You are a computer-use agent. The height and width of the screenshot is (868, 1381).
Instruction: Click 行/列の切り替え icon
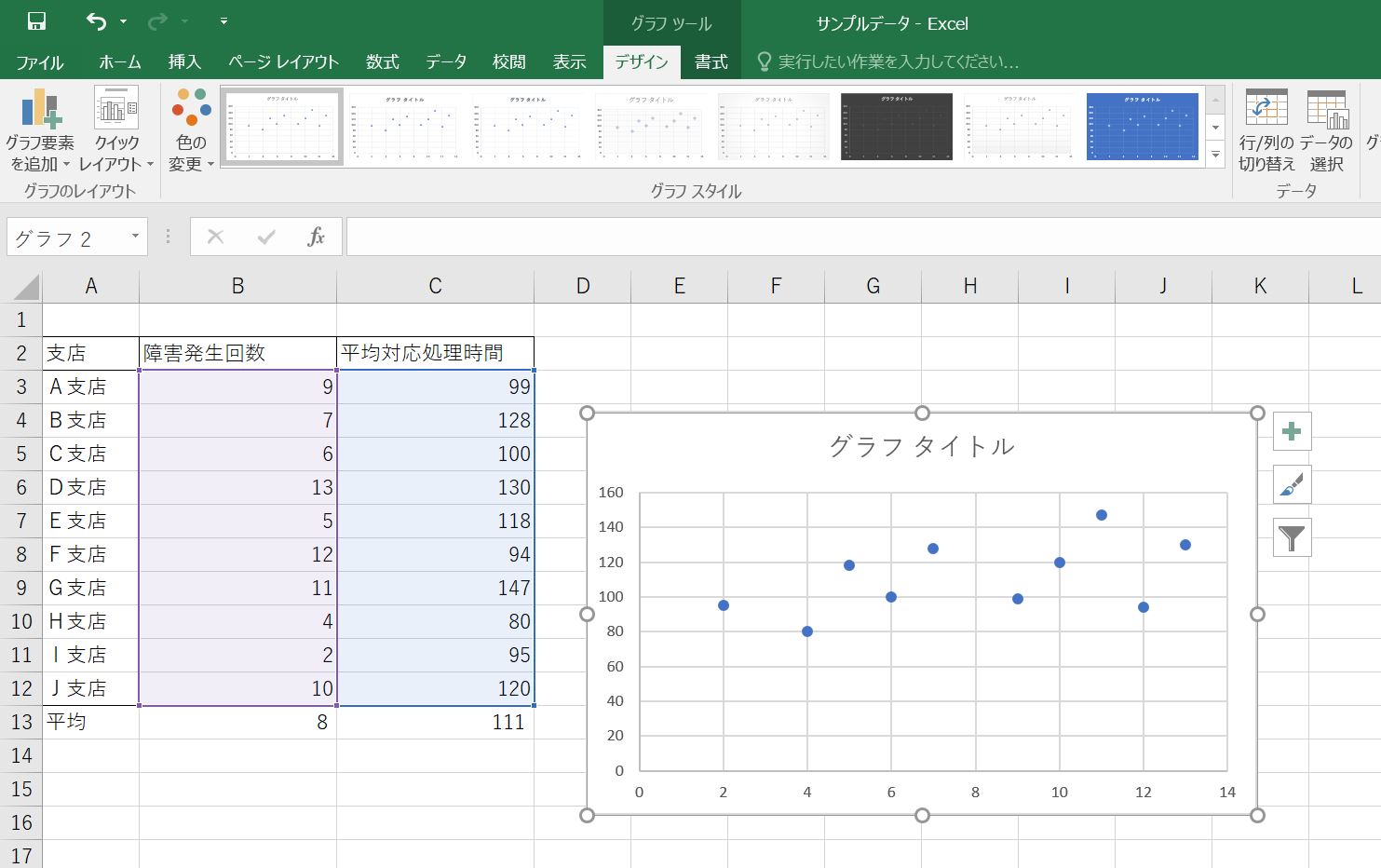[x=1266, y=130]
